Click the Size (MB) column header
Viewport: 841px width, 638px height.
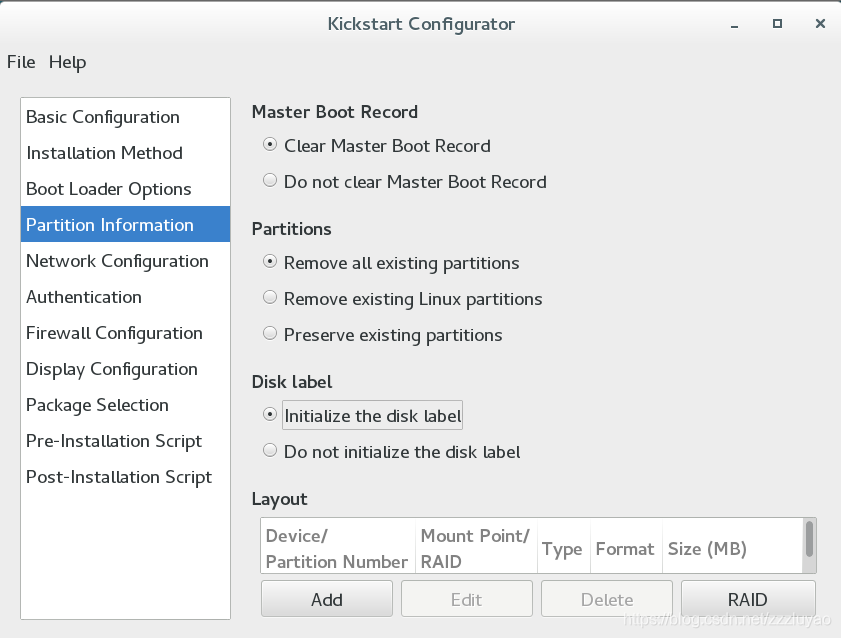(707, 548)
